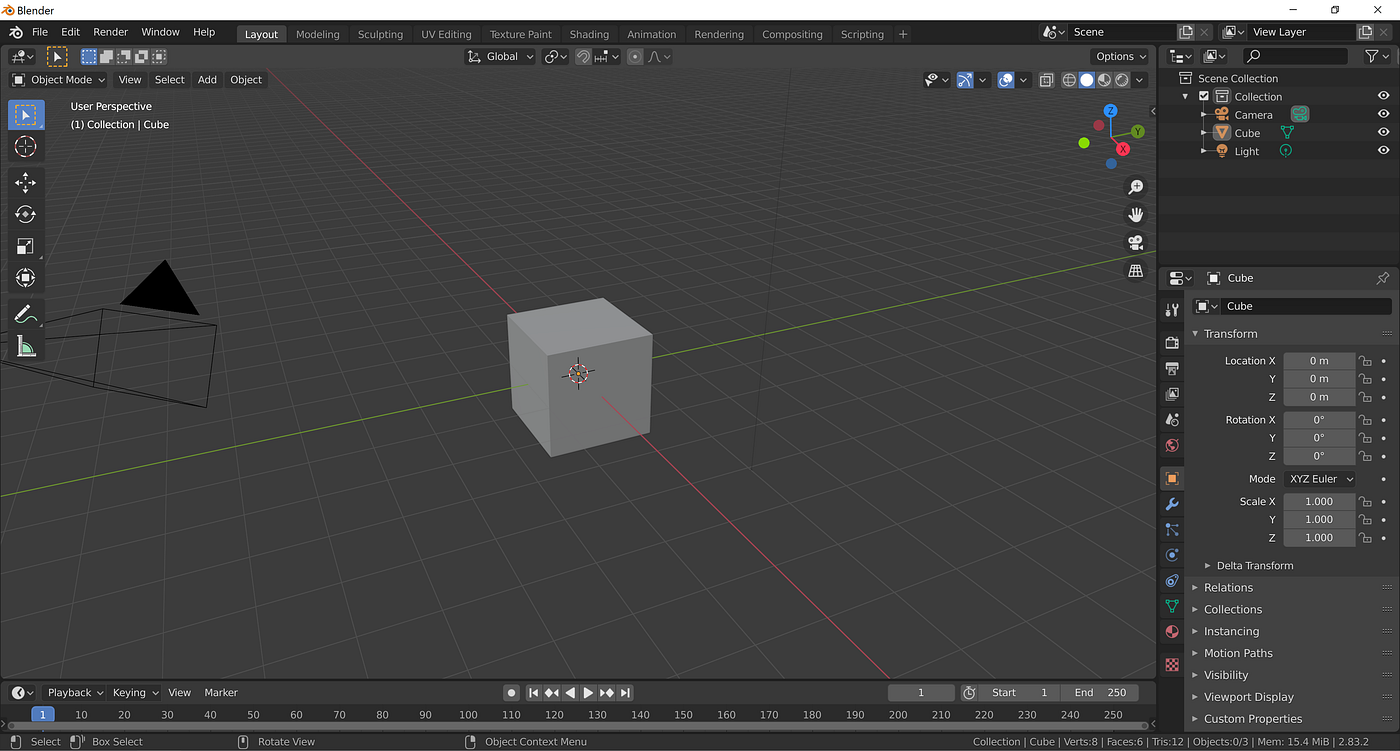Expand the Cube tree item arrow

pos(1204,133)
